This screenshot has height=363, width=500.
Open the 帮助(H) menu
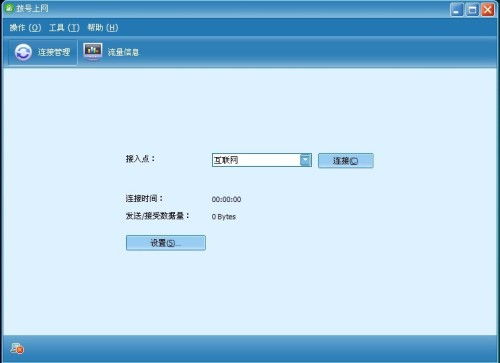103,28
